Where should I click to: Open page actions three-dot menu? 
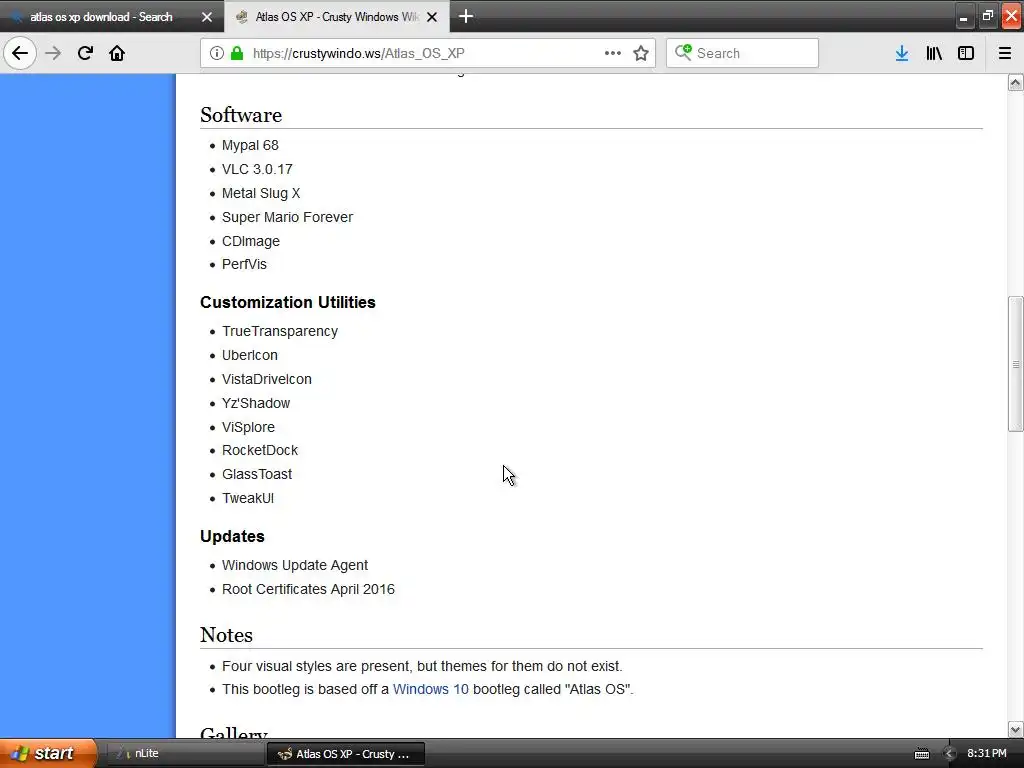[613, 53]
